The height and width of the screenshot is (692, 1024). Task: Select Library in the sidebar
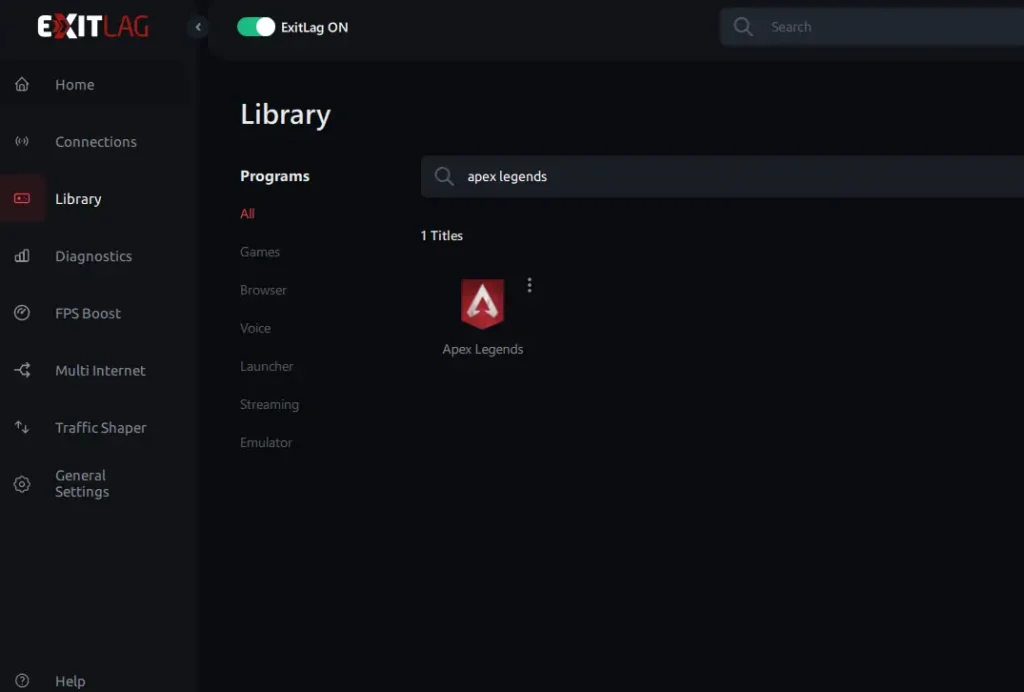(x=78, y=199)
